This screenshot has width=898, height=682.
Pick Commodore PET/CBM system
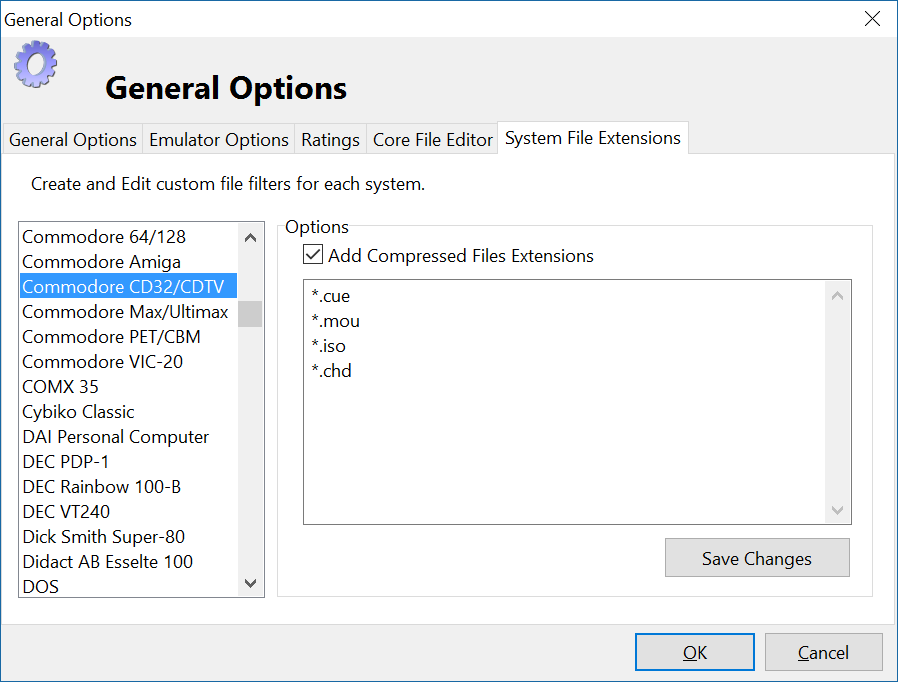coord(128,337)
